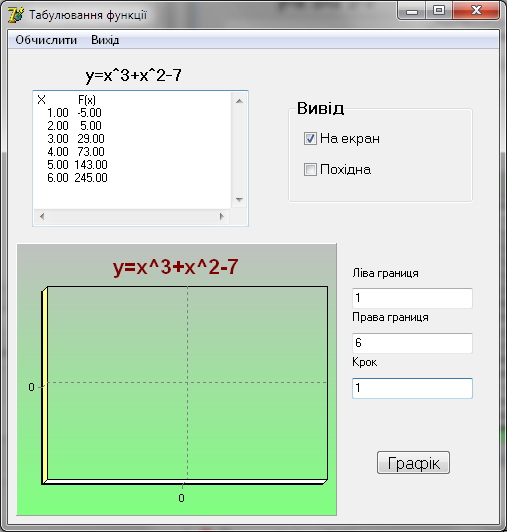Screen dimensions: 507x532
Task: Minimize the Табулювання функції window
Action: coord(412,12)
